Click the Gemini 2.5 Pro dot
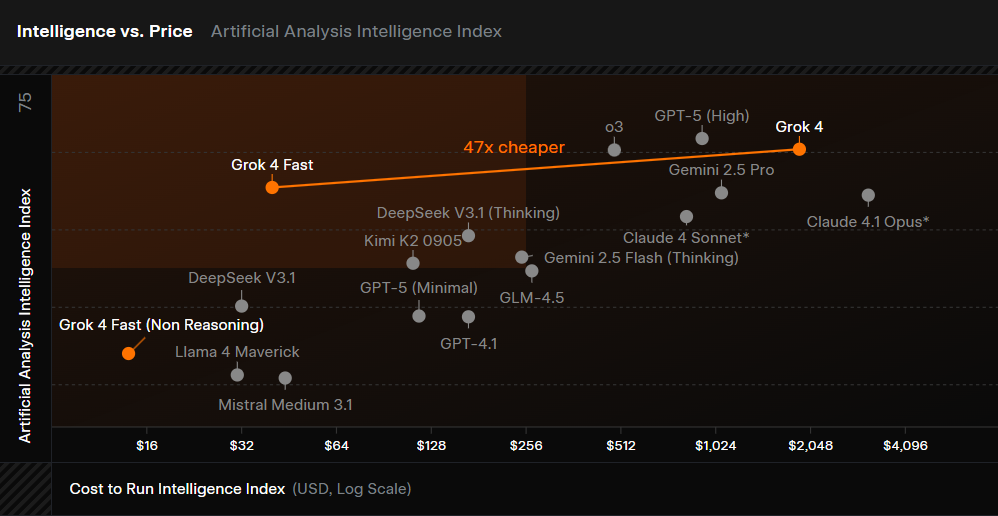The width and height of the screenshot is (998, 516). (x=721, y=192)
